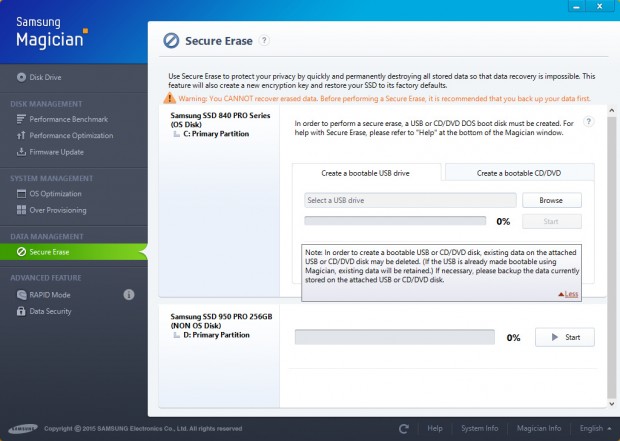Click the refresh icon in footer
The image size is (620, 441).
tap(404, 428)
